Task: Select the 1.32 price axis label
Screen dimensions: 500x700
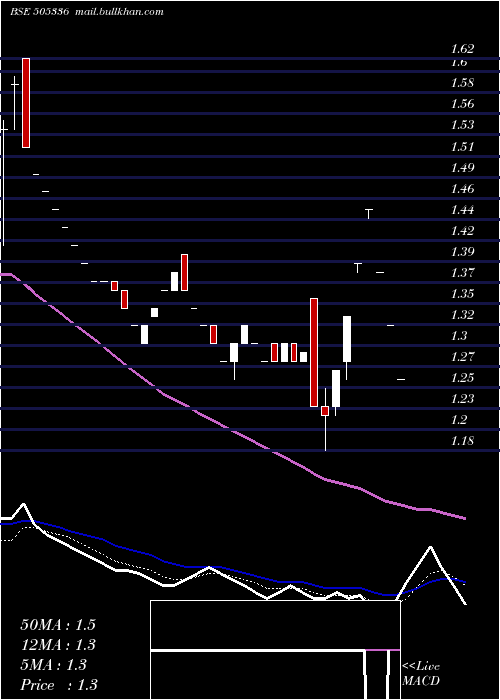Action: [462, 314]
